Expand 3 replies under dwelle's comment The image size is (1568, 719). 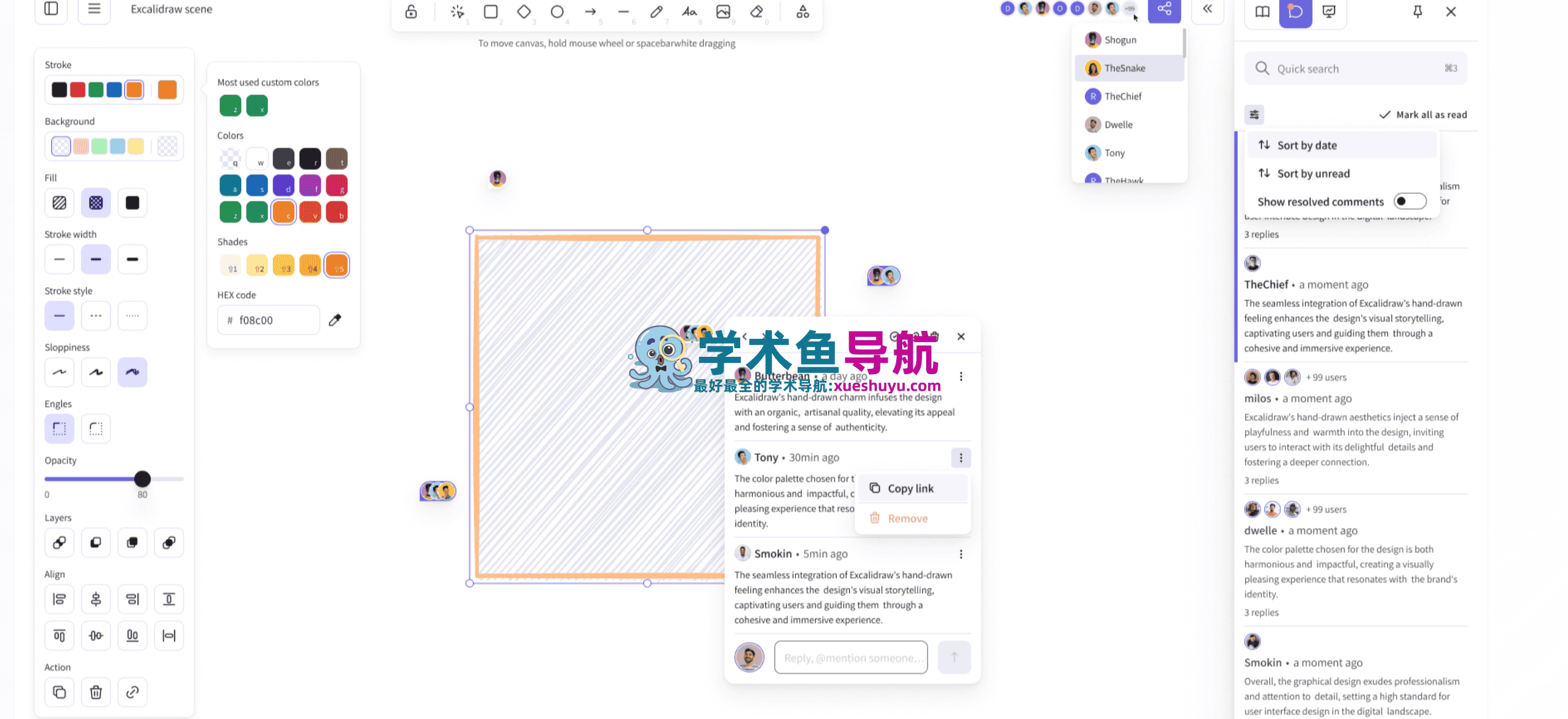point(1261,613)
